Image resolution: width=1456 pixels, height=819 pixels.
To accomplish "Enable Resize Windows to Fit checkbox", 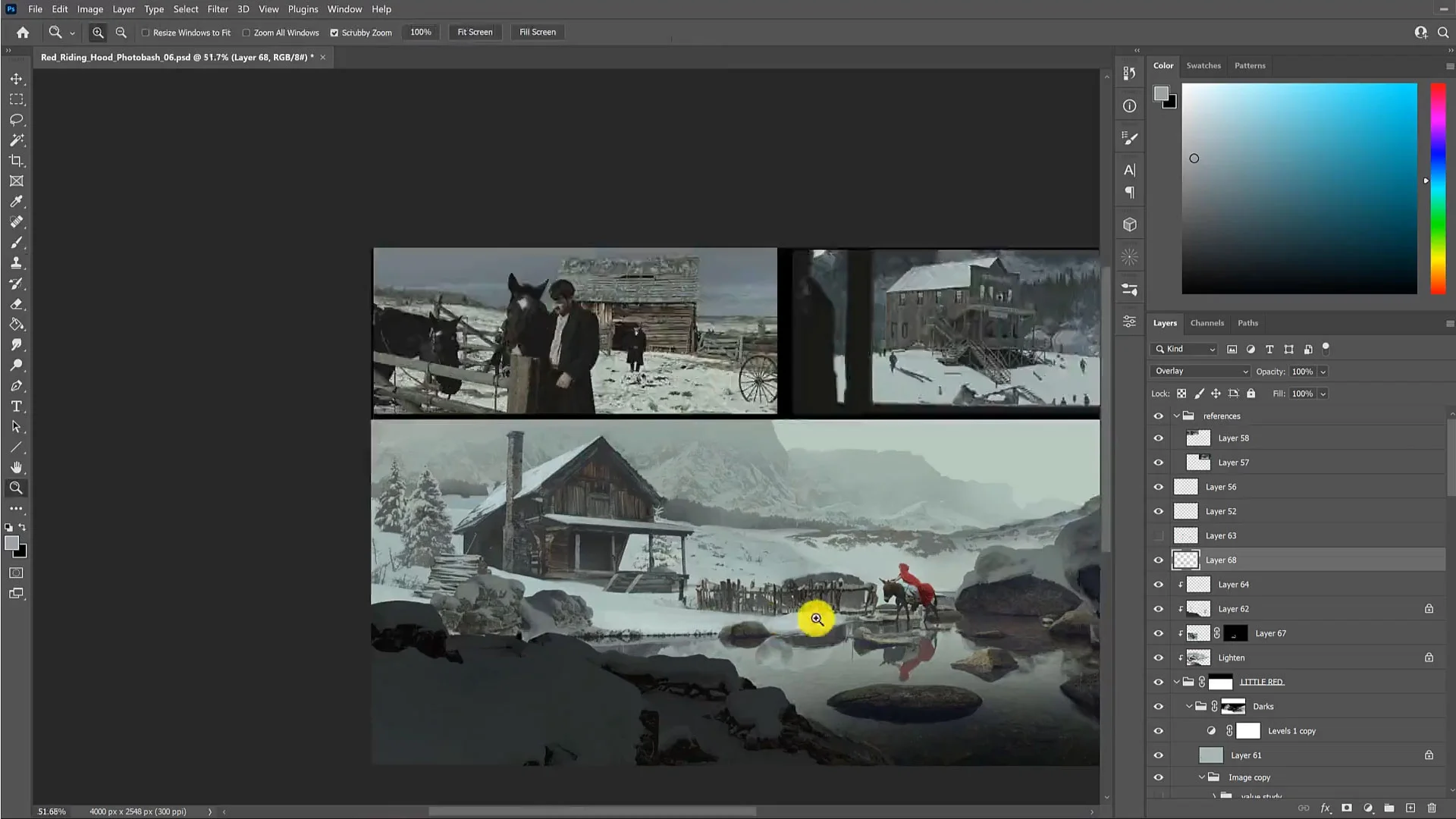I will (146, 33).
